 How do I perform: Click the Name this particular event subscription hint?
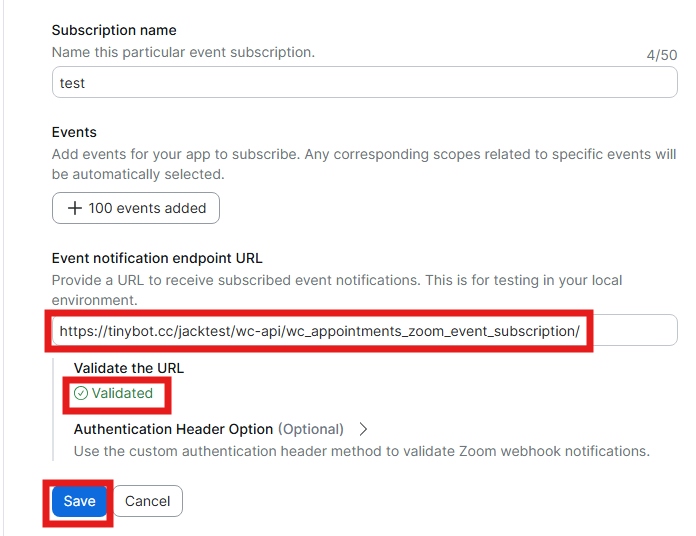183,52
